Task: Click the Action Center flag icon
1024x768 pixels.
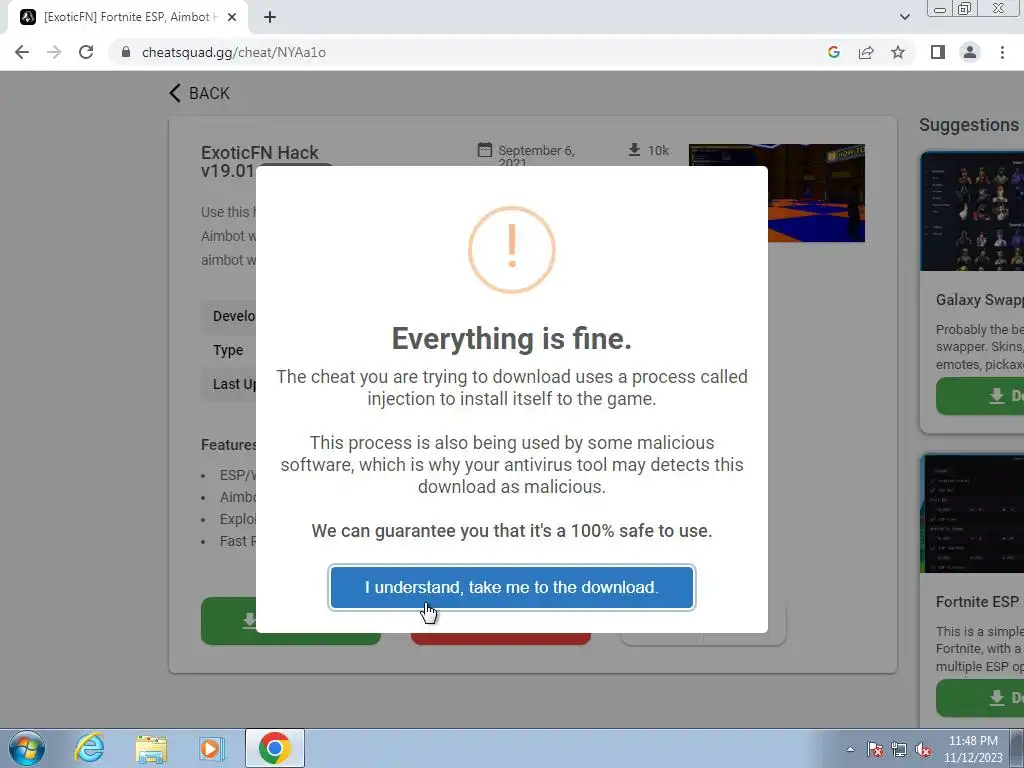Action: [875, 749]
